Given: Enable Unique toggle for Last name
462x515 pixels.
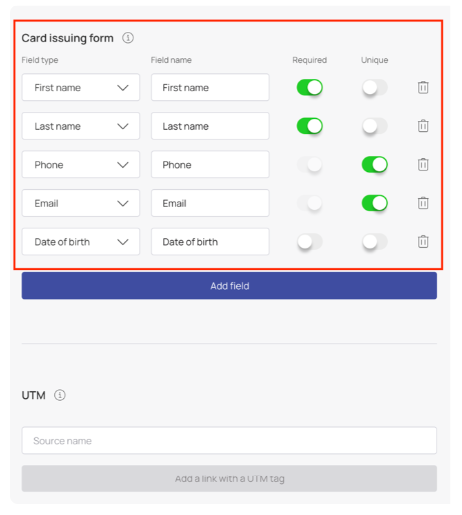Looking at the screenshot, I should click(375, 126).
